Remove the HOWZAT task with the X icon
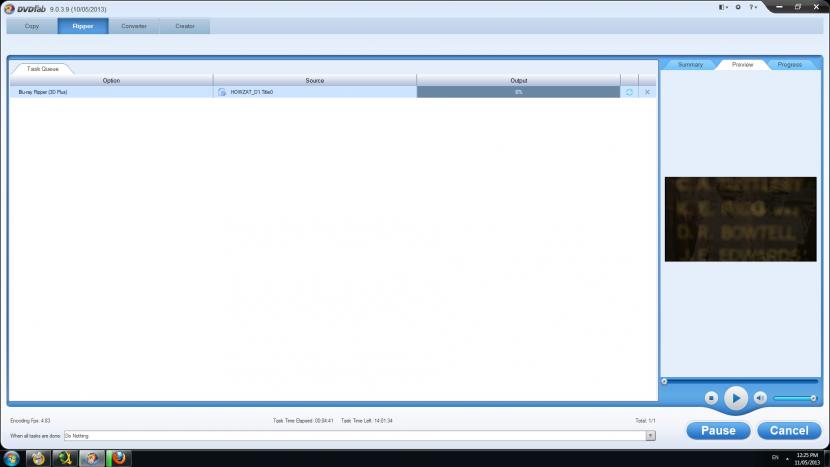This screenshot has width=830, height=467. [647, 92]
